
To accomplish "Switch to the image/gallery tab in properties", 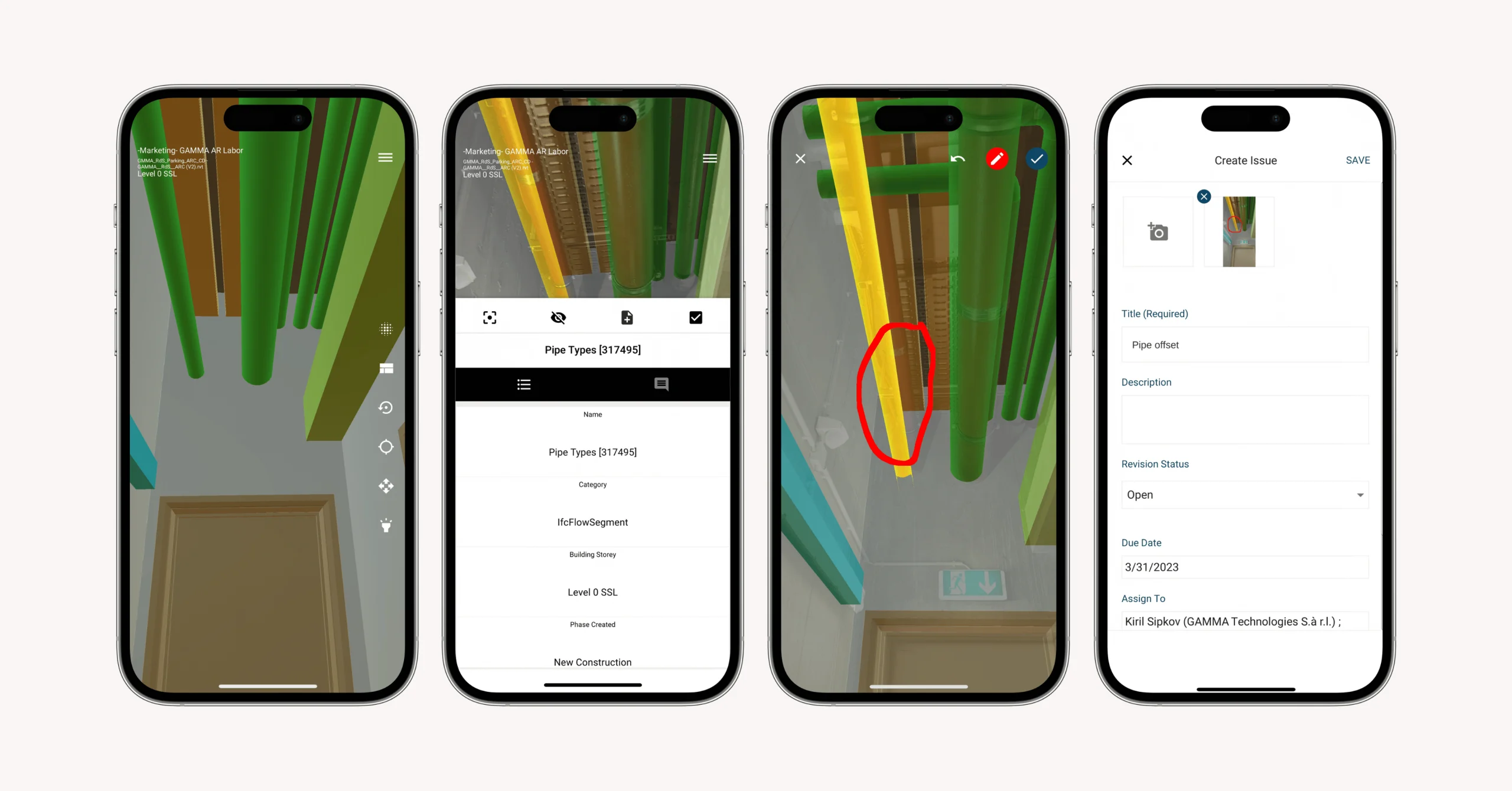I will [x=661, y=384].
